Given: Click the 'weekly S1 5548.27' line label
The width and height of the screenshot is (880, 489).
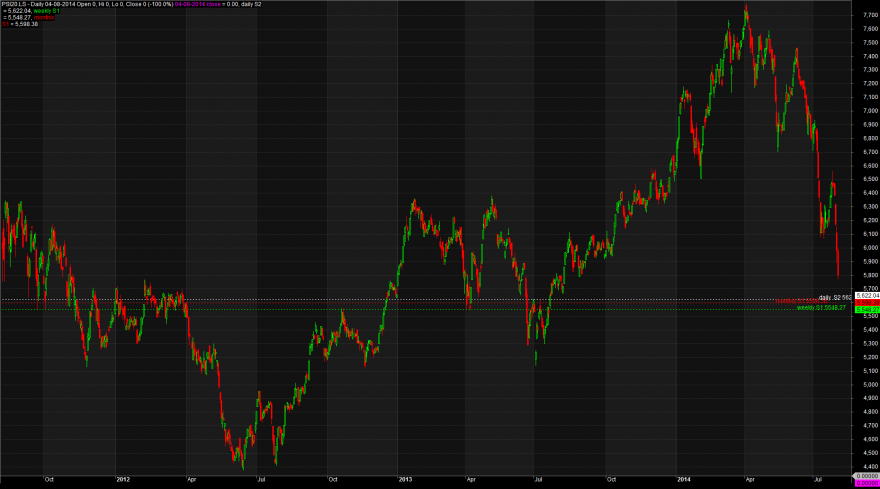Looking at the screenshot, I should [x=821, y=308].
